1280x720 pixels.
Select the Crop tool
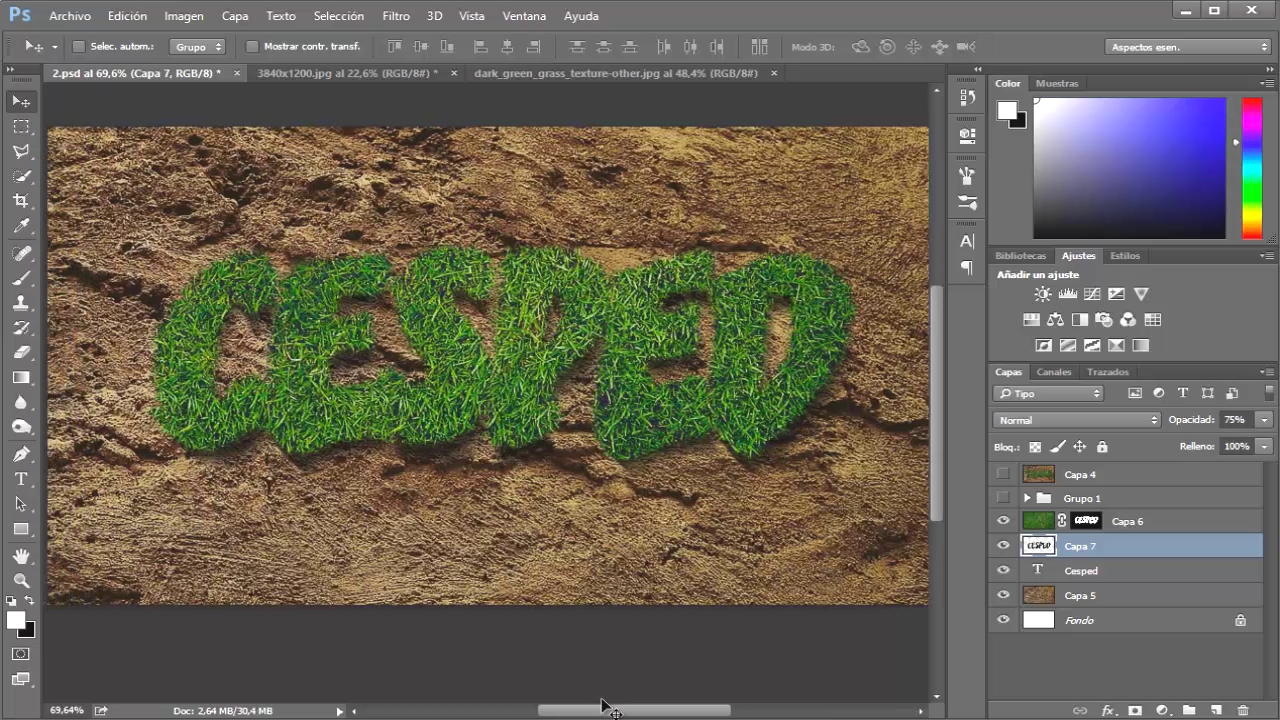point(21,202)
